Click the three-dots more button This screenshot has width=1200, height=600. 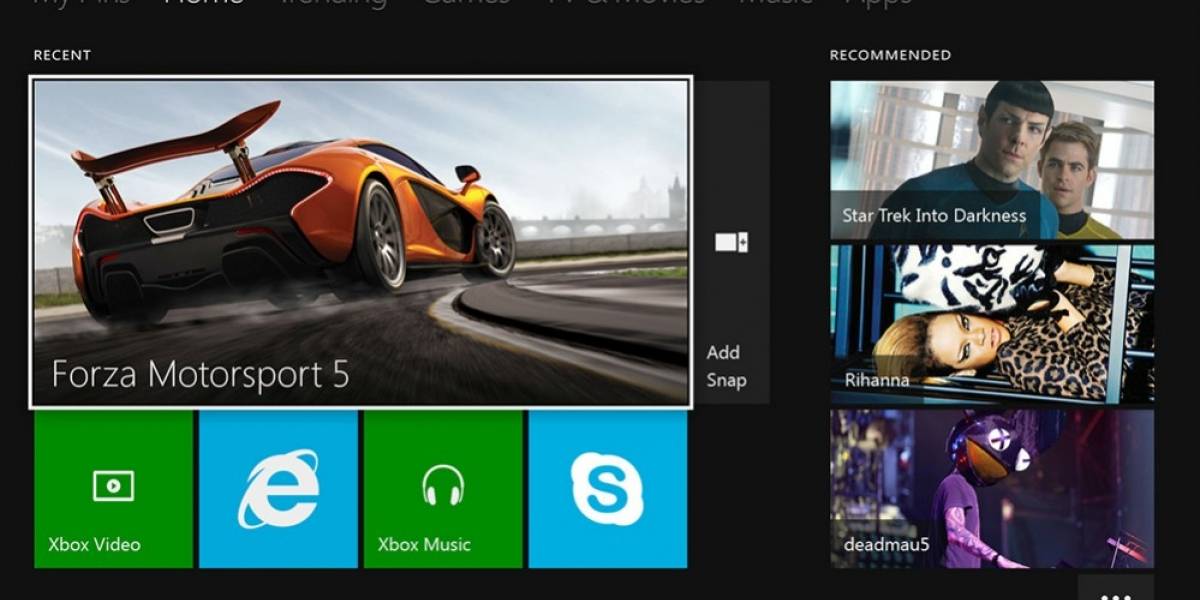tap(1115, 588)
